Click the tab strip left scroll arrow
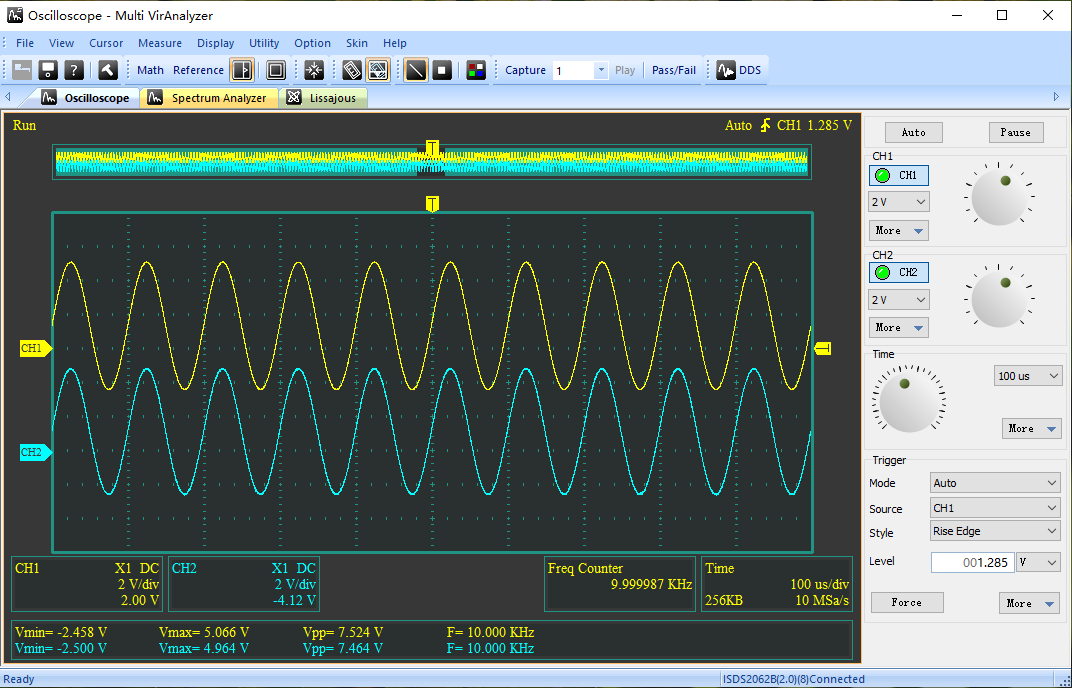 point(8,97)
